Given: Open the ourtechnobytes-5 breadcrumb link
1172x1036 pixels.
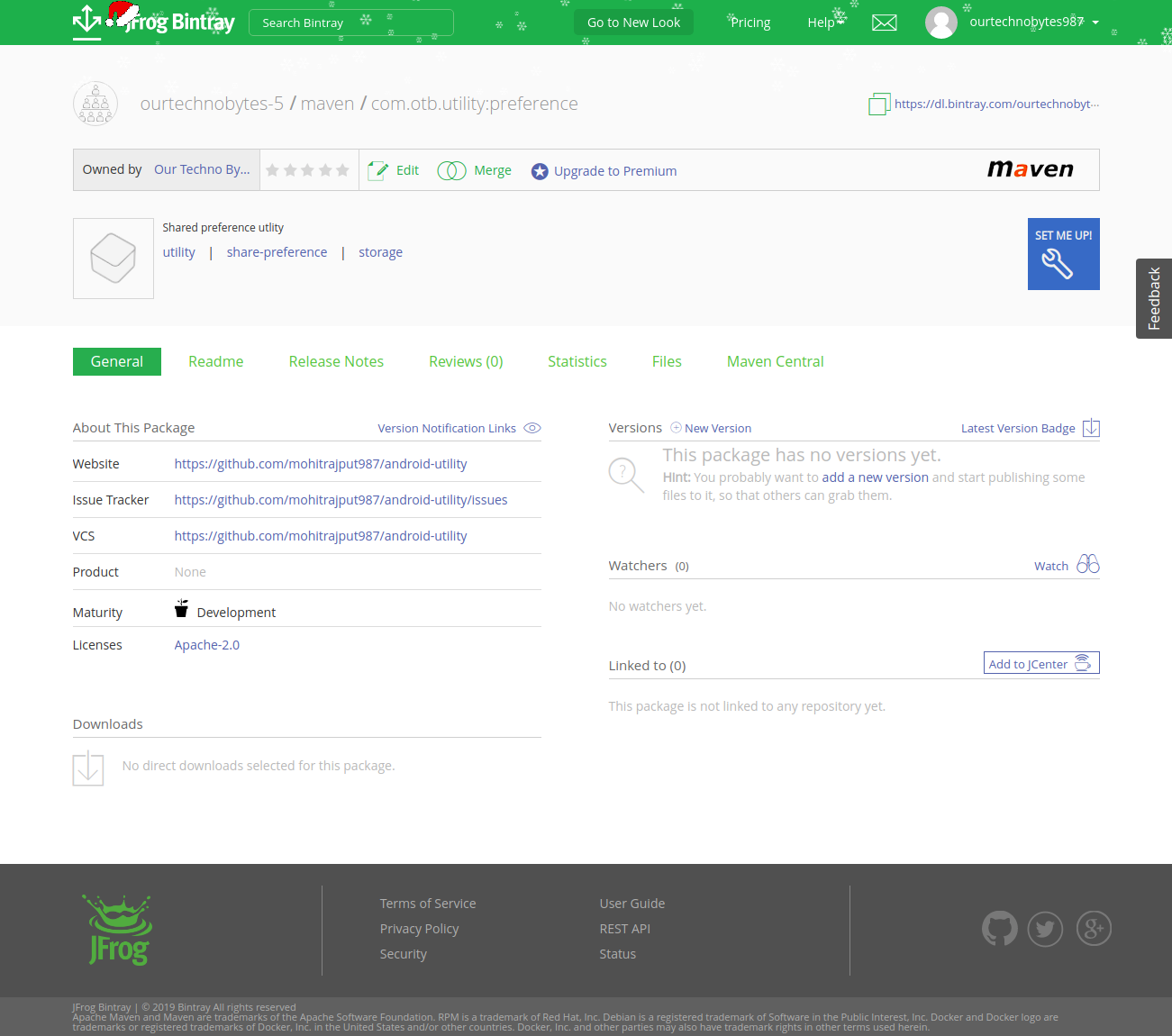Looking at the screenshot, I should [212, 104].
